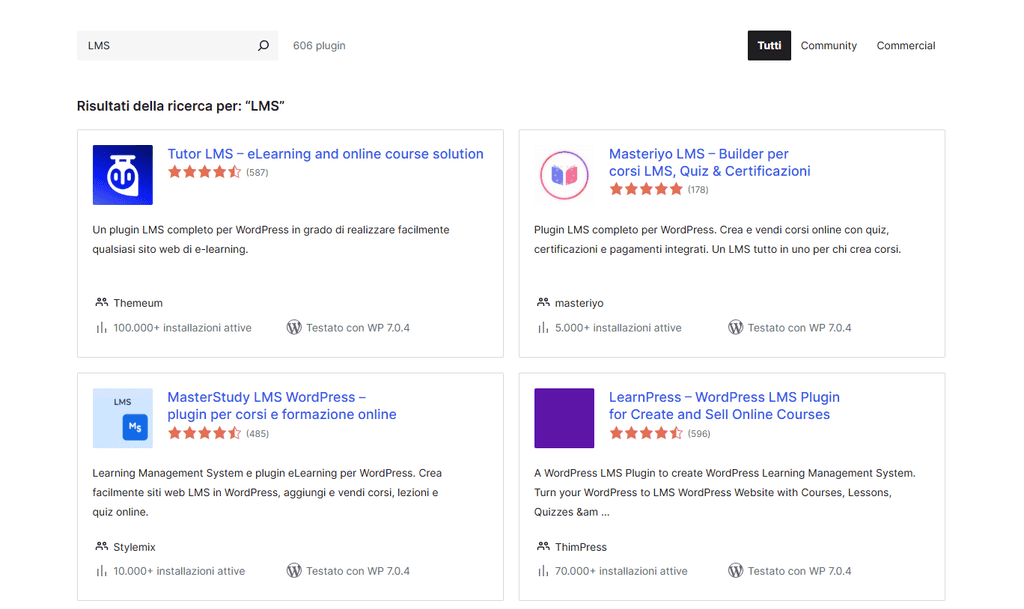Viewport: 1024px width, 609px height.
Task: Click the ThimPress author name
Action: tap(581, 547)
